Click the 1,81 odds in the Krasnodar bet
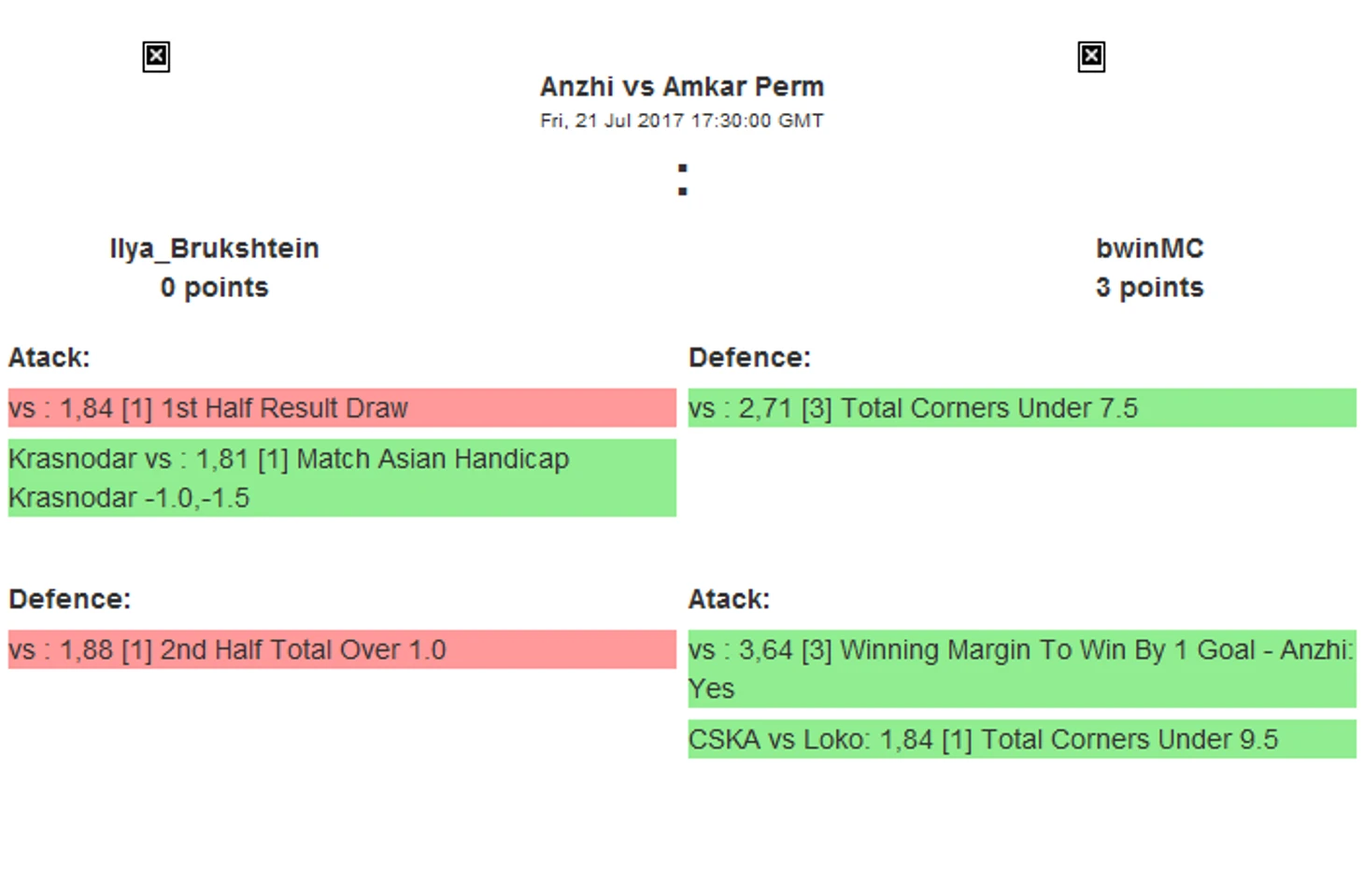This screenshot has height=896, width=1364. pos(221,460)
